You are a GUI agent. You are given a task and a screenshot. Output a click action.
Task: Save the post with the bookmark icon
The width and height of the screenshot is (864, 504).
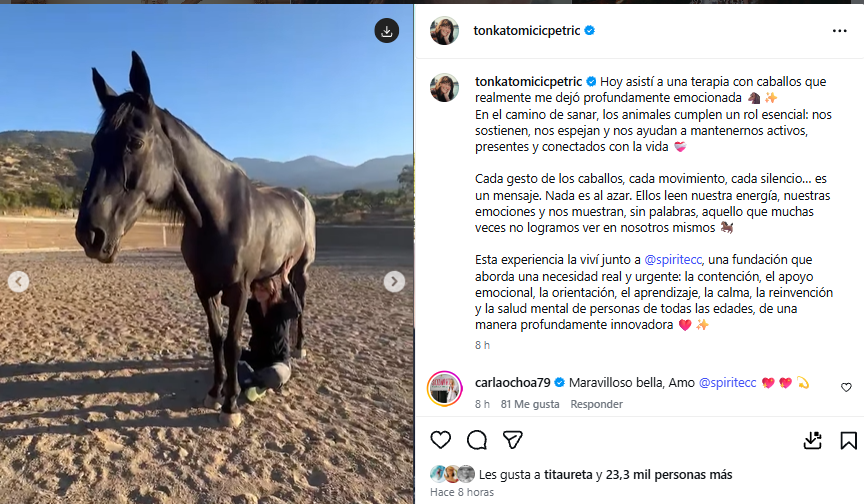tap(849, 441)
